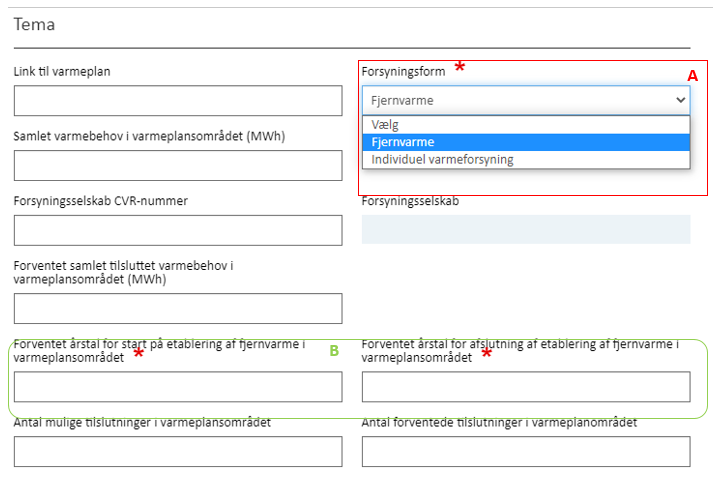Click the afslutning year of establishment field
713x489 pixels.
tap(525, 387)
